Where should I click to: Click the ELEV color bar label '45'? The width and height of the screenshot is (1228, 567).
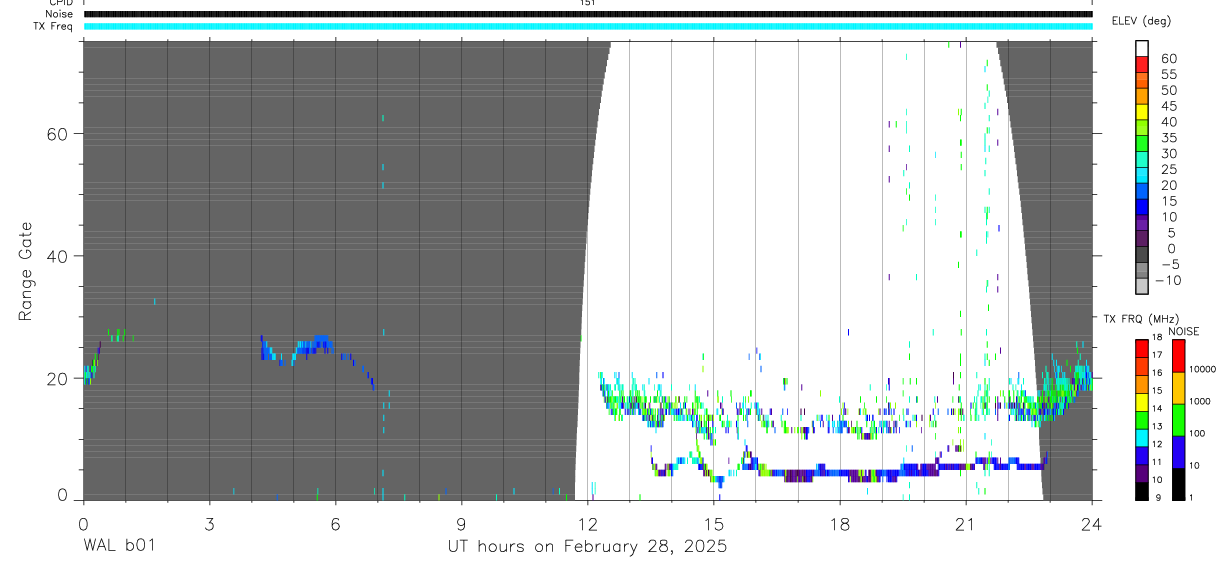tap(1168, 106)
